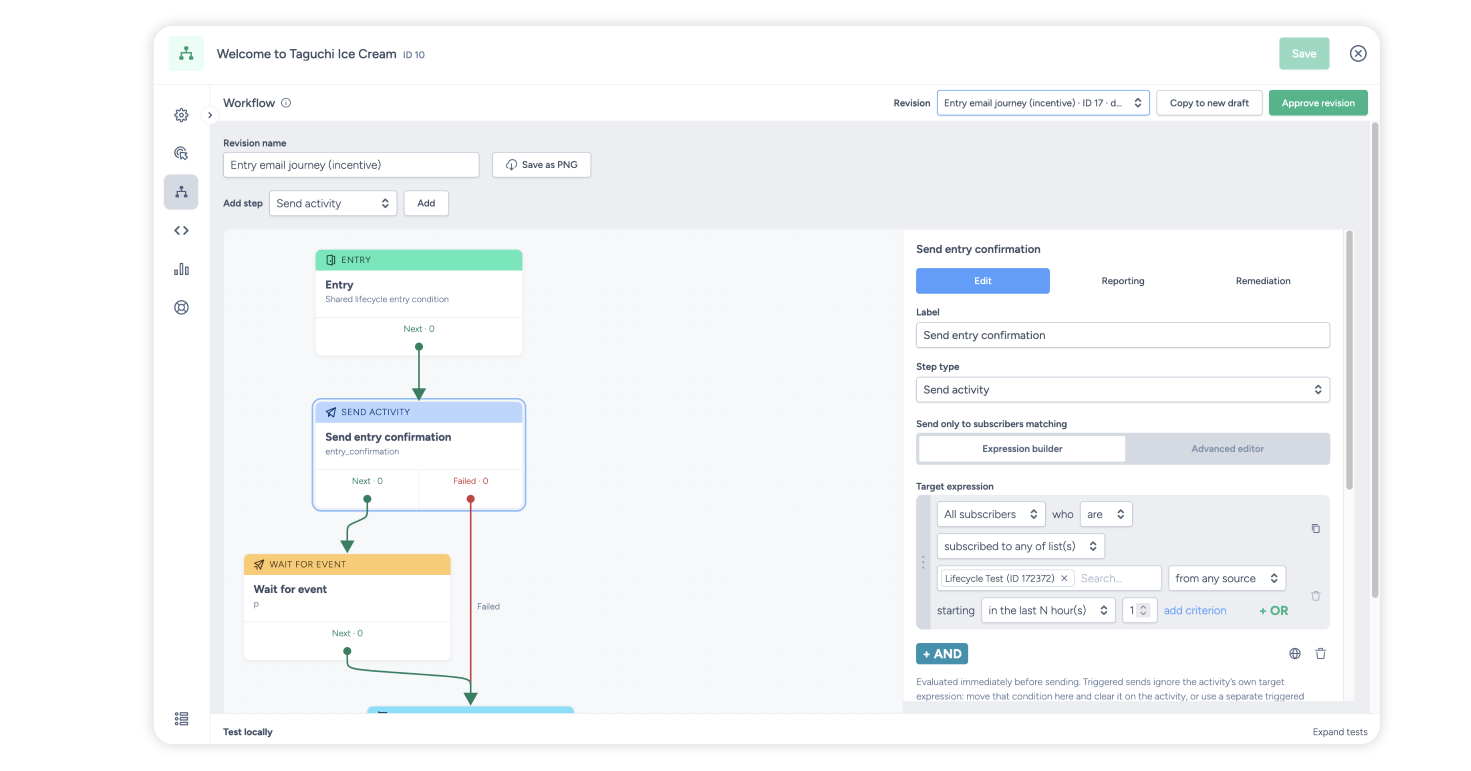
Task: Select the Edit tab
Action: pyautogui.click(x=983, y=281)
